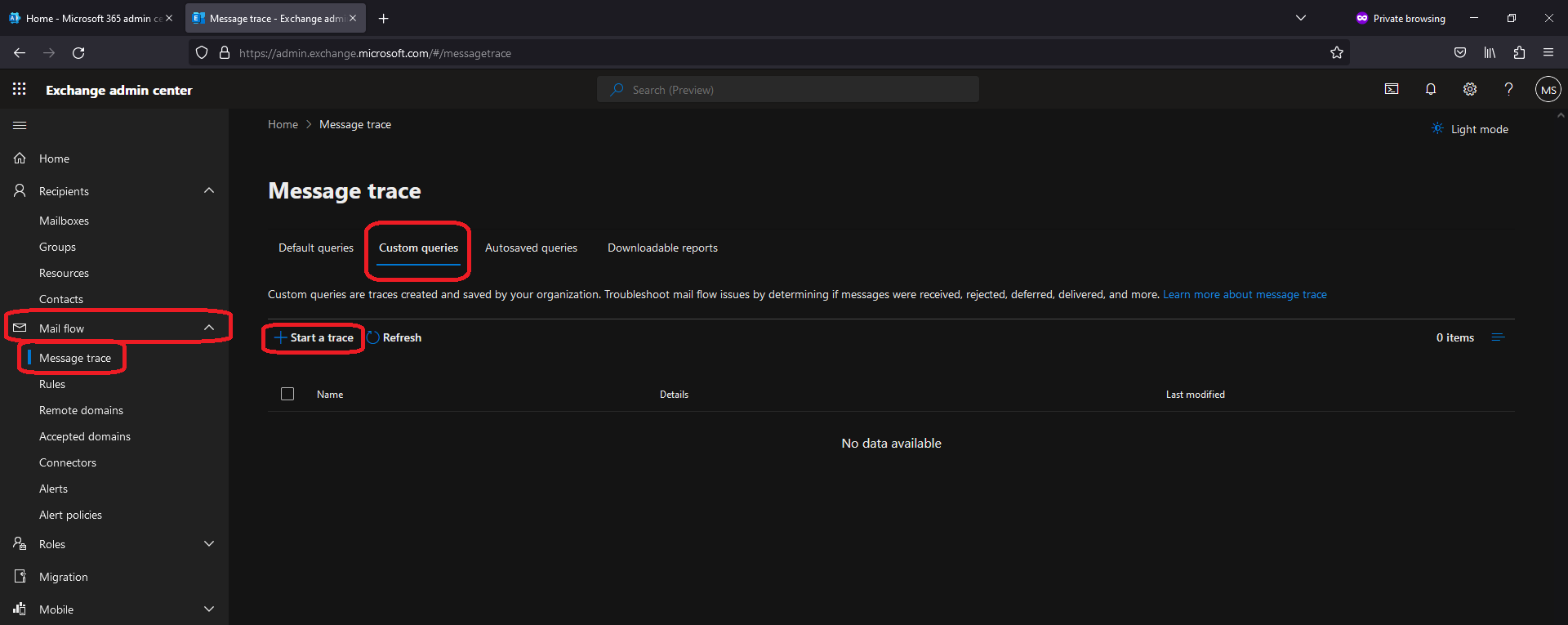Image resolution: width=1568 pixels, height=625 pixels.
Task: Open Resources in the sidebar
Action: point(64,273)
